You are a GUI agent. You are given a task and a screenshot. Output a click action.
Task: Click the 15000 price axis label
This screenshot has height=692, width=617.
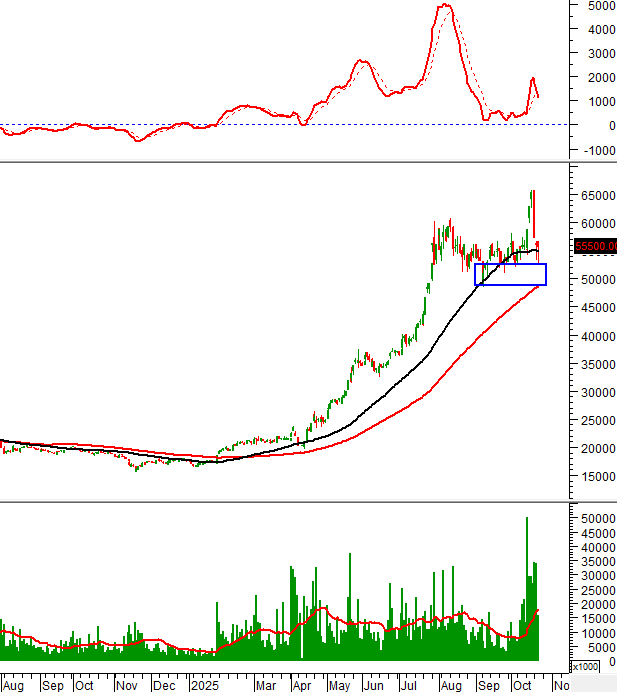pos(596,477)
